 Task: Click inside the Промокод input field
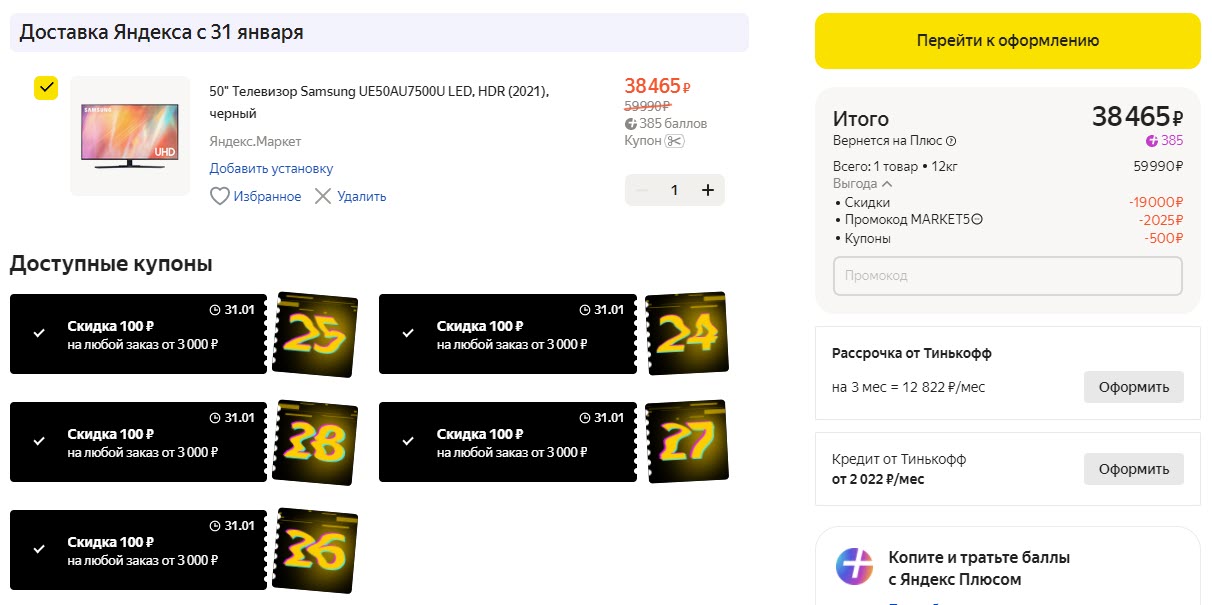pyautogui.click(x=1007, y=276)
